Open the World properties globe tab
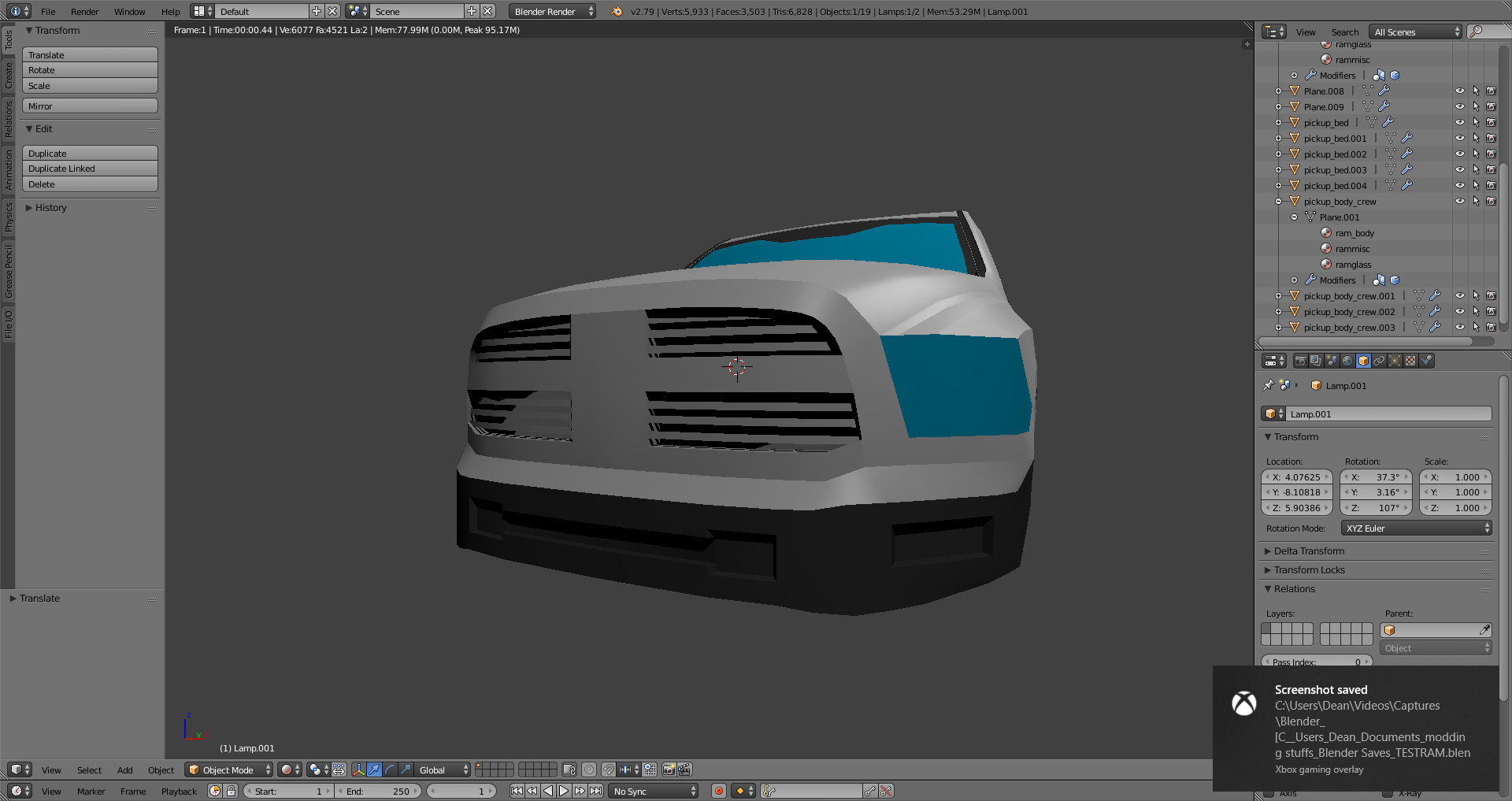The height and width of the screenshot is (801, 1512). coord(1347,361)
